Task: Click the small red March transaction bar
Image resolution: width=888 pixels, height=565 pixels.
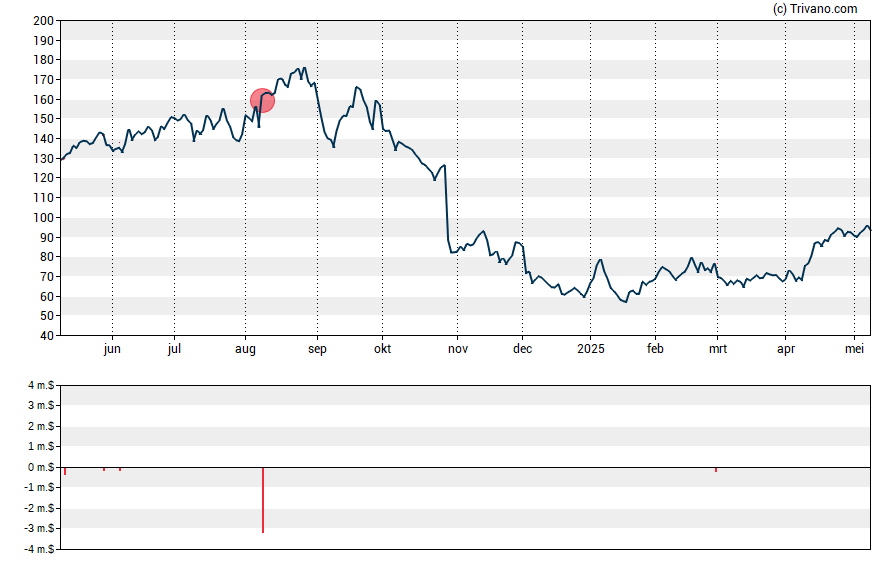Action: pos(716,470)
